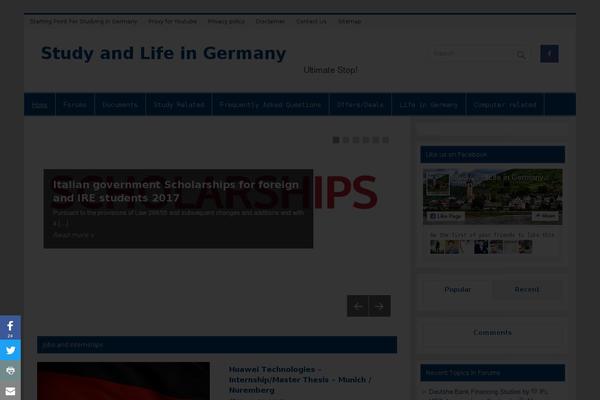The image size is (600, 400).
Task: Click the Facebook page cover photo
Action: pos(492,197)
